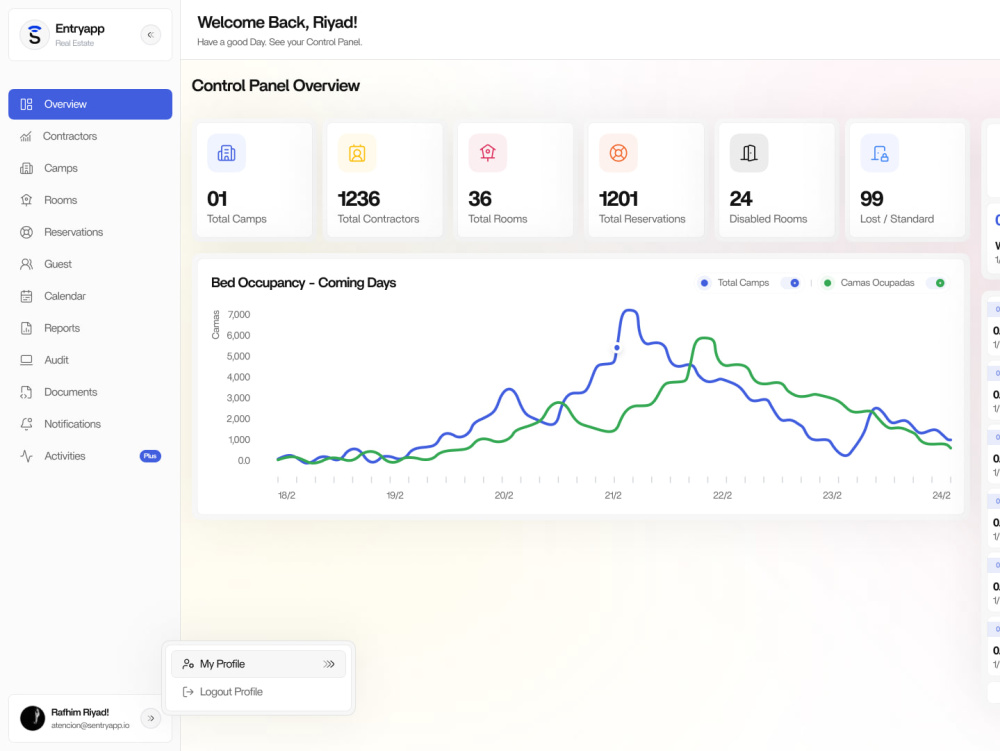Click the 1201 reservations value
The width and height of the screenshot is (1000, 751).
[619, 199]
